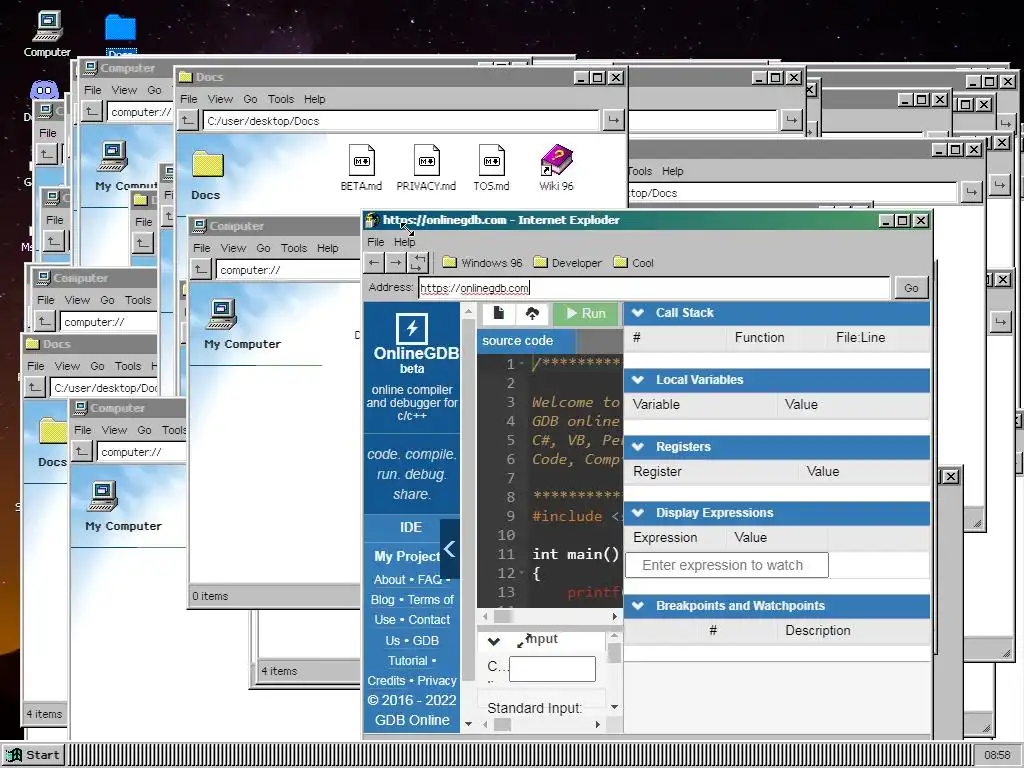The width and height of the screenshot is (1024, 768).
Task: Click the taskbar clock showing 08:58
Action: tap(997, 755)
